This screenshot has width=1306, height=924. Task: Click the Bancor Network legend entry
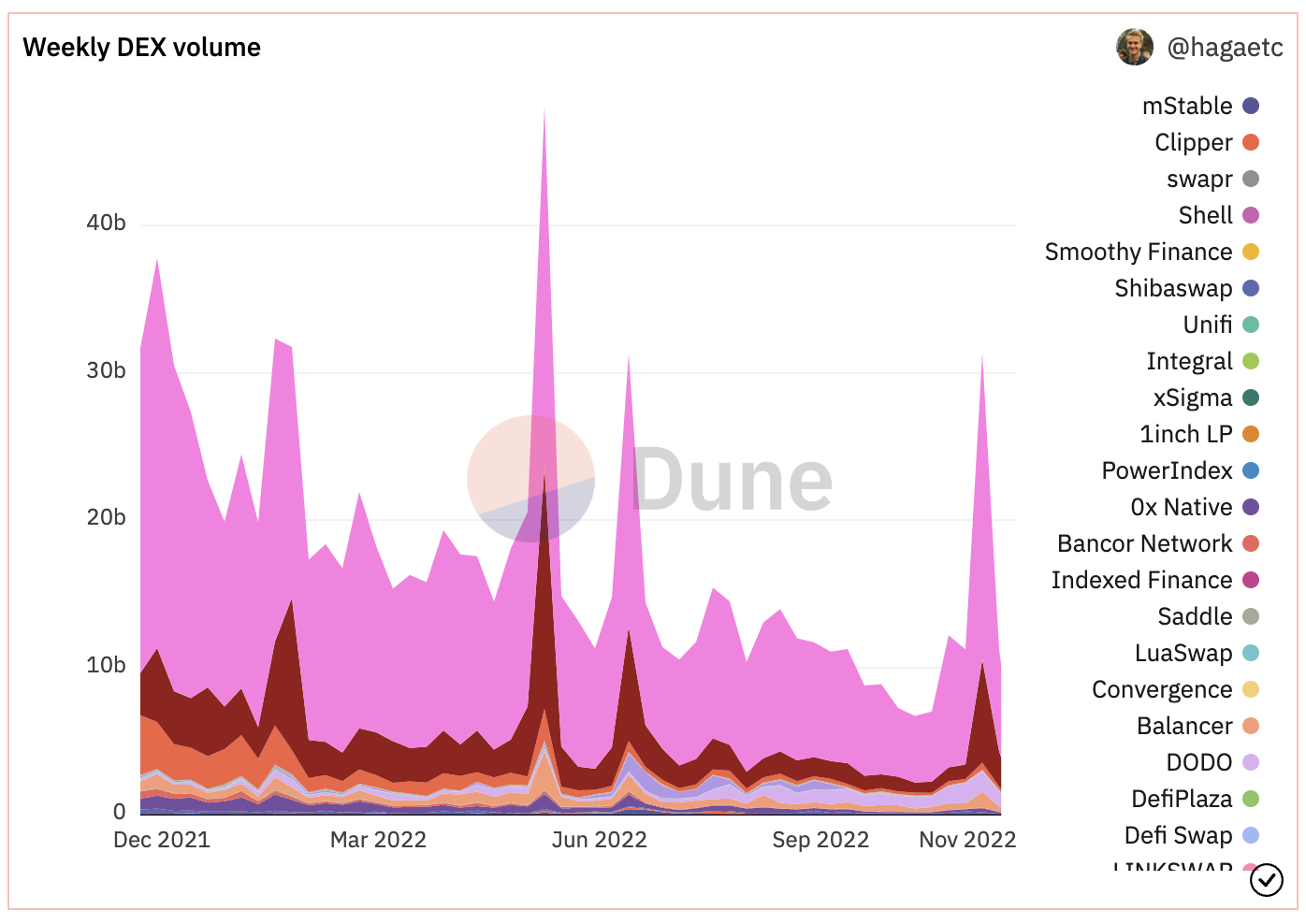(1144, 544)
